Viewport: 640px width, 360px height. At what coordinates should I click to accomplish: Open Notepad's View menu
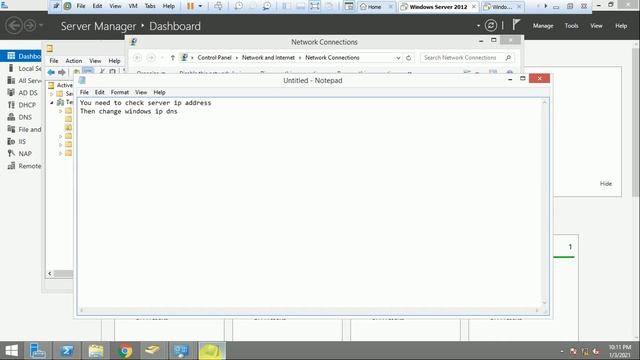coord(141,92)
